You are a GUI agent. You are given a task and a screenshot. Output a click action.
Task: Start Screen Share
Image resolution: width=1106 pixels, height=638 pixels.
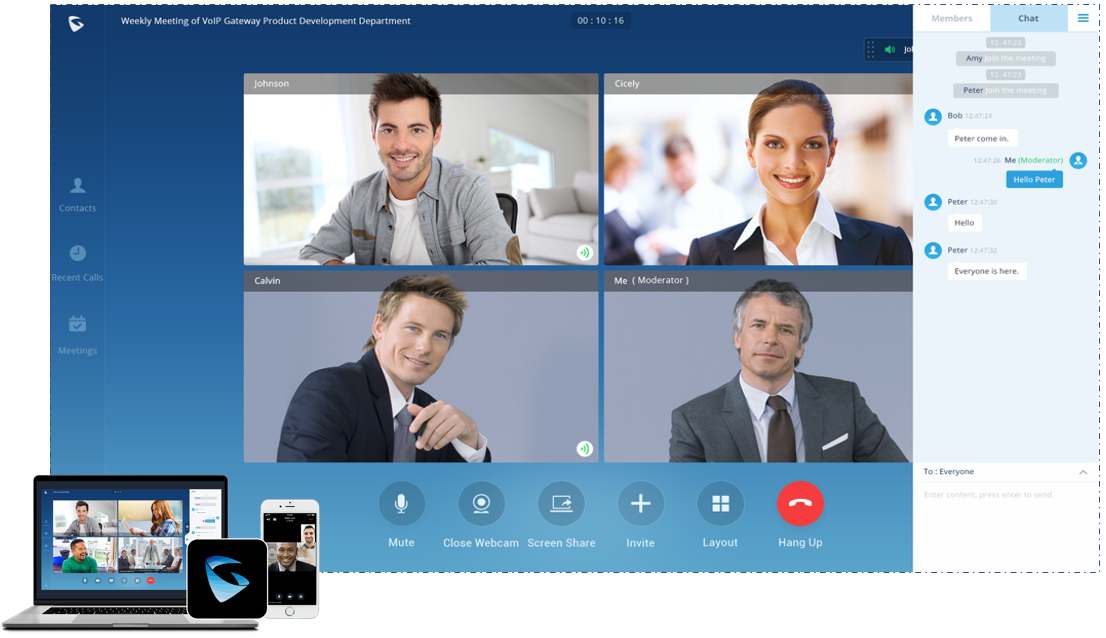[561, 504]
